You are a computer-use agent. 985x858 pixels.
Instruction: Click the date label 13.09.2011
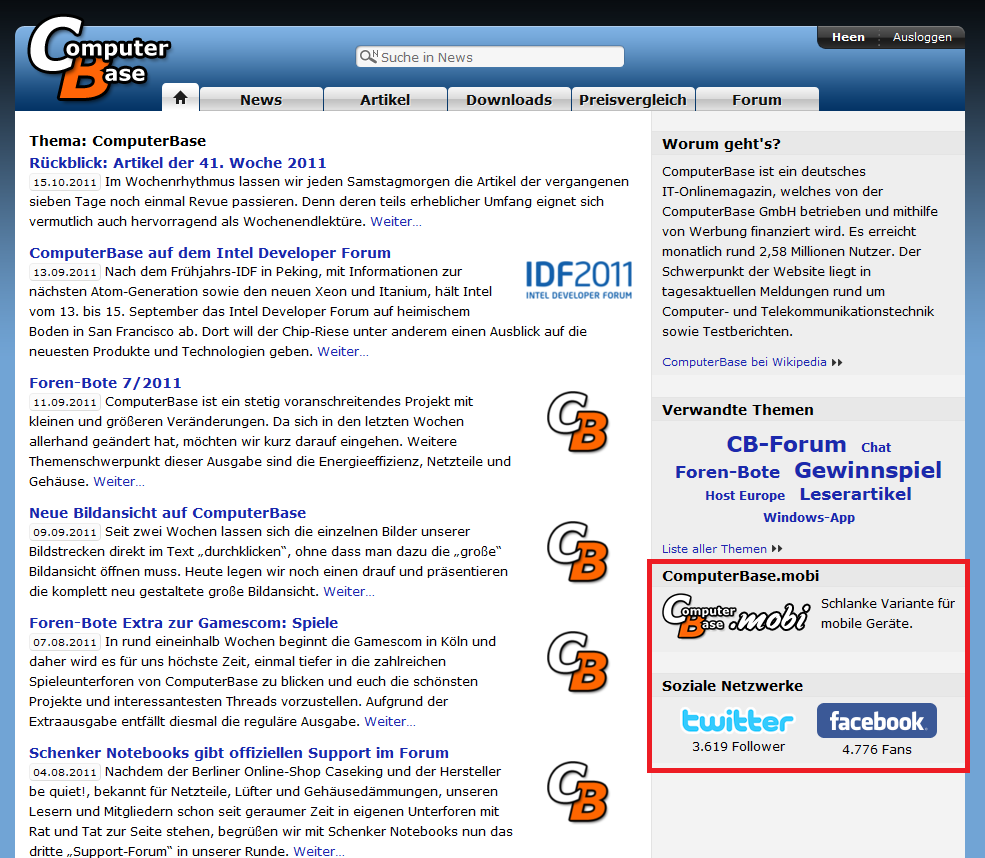65,273
